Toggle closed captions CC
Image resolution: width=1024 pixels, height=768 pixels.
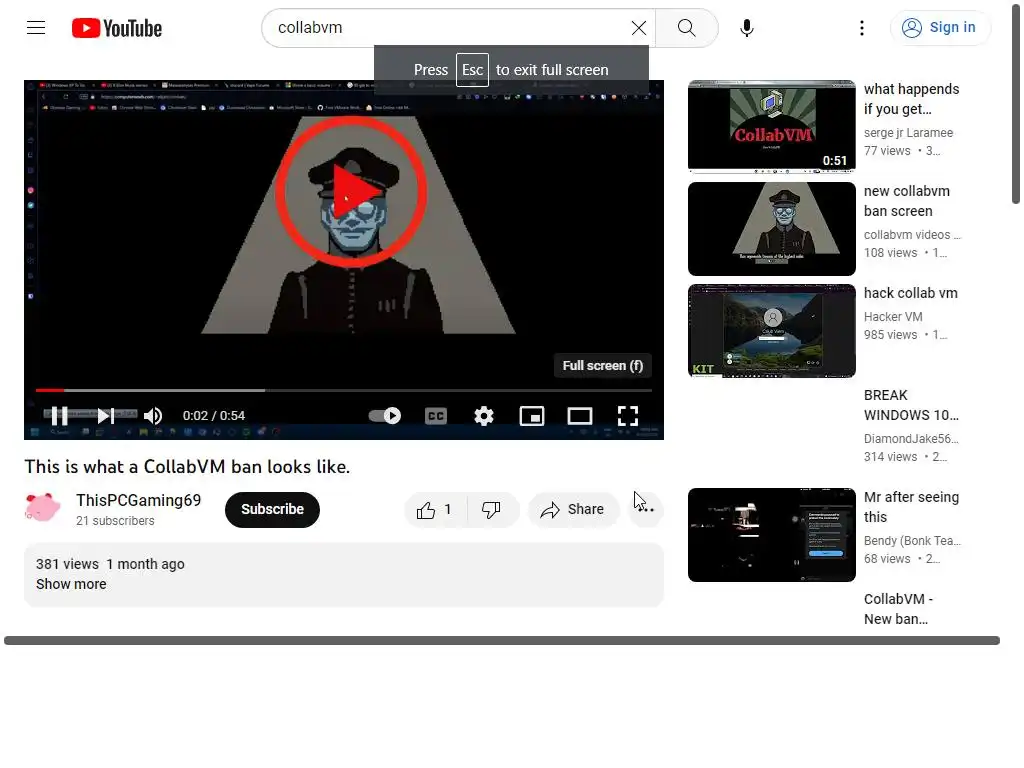click(436, 415)
